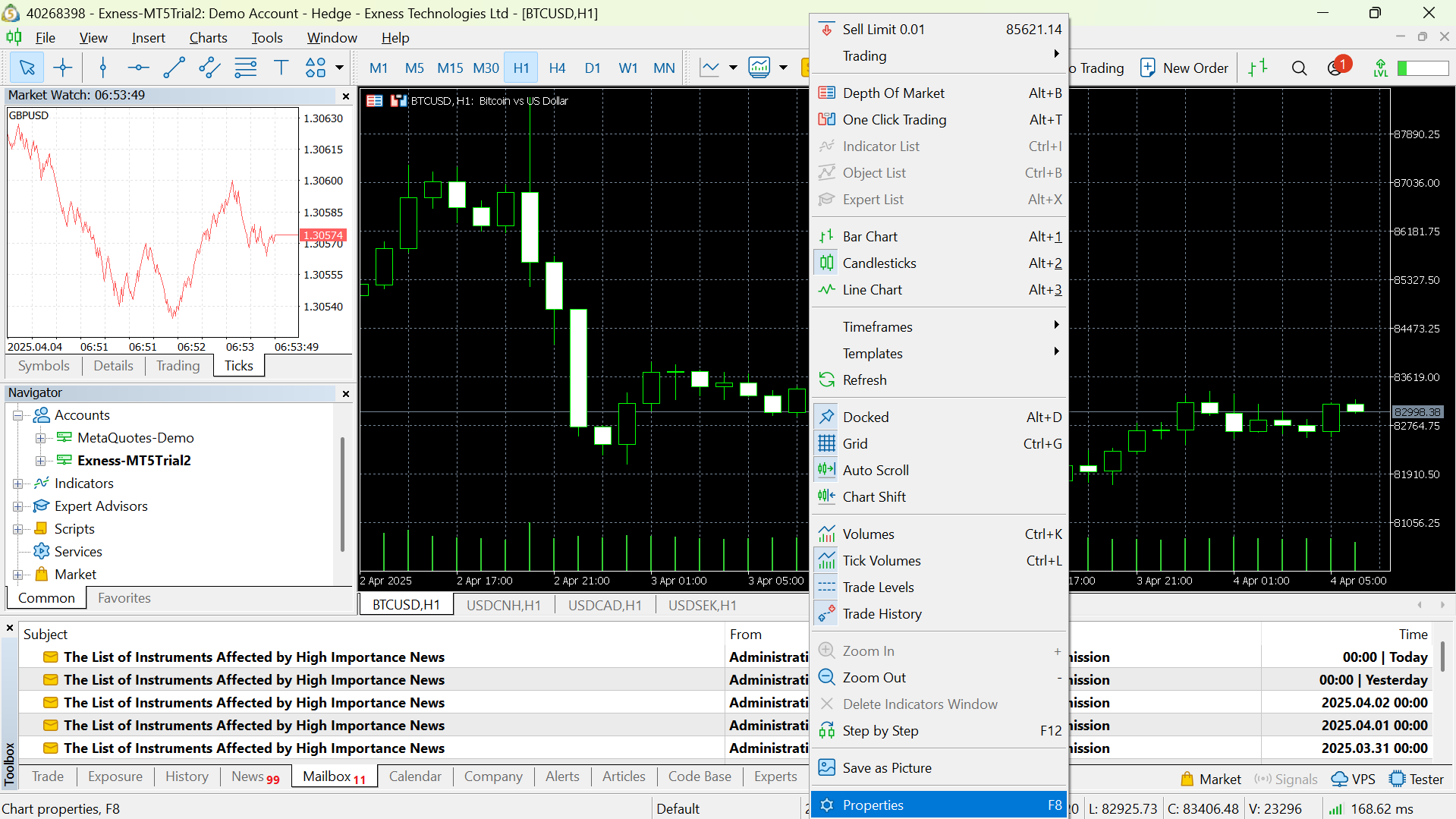This screenshot has width=1456, height=819.
Task: Open drawing objects dropdown arrow
Action: point(339,68)
